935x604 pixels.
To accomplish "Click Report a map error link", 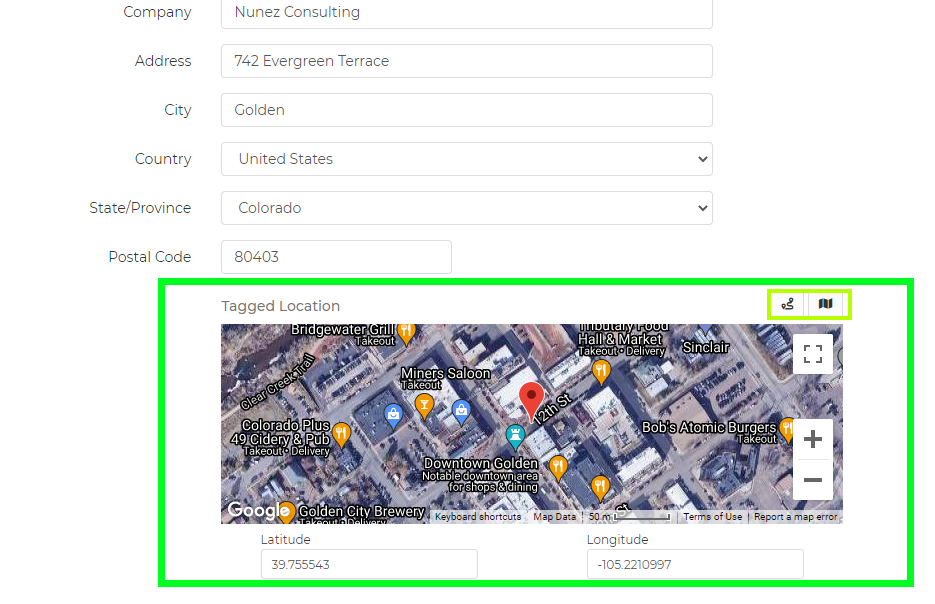I will 795,517.
